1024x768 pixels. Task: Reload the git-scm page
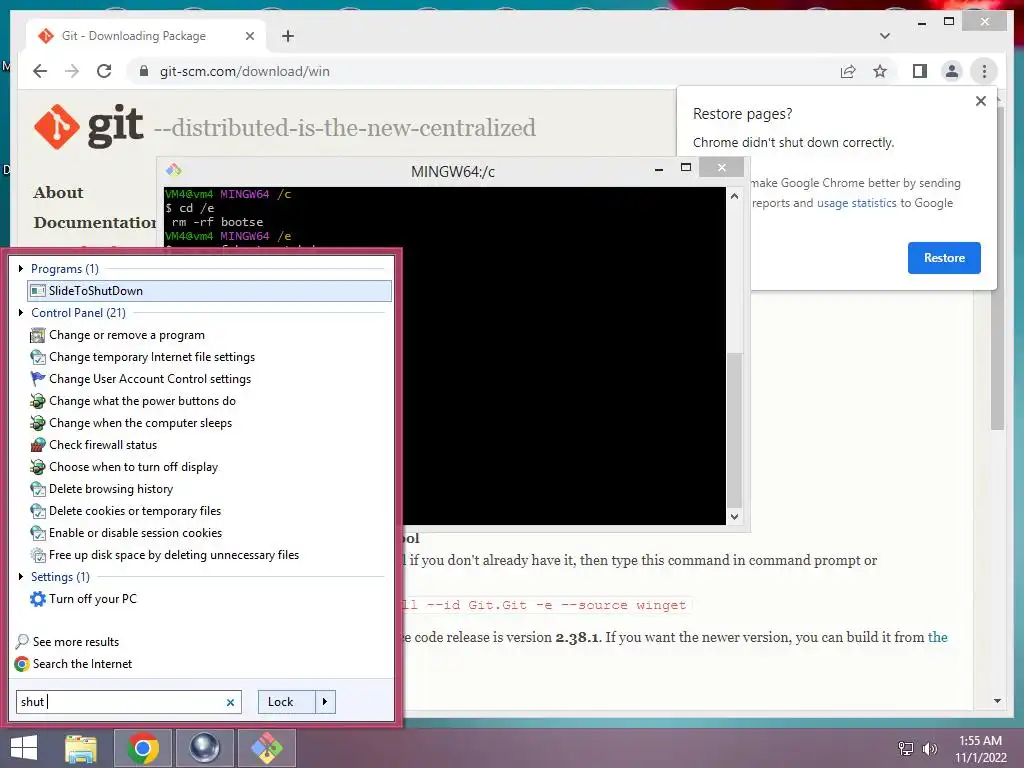[x=104, y=71]
